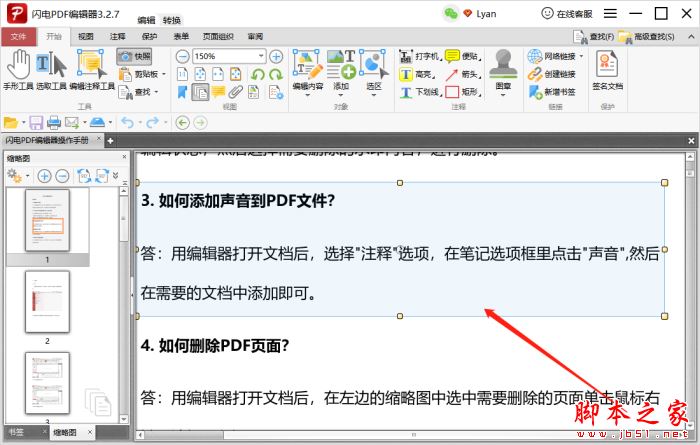Choose the Highlight (高亮) tool
The width and height of the screenshot is (700, 445).
417,74
